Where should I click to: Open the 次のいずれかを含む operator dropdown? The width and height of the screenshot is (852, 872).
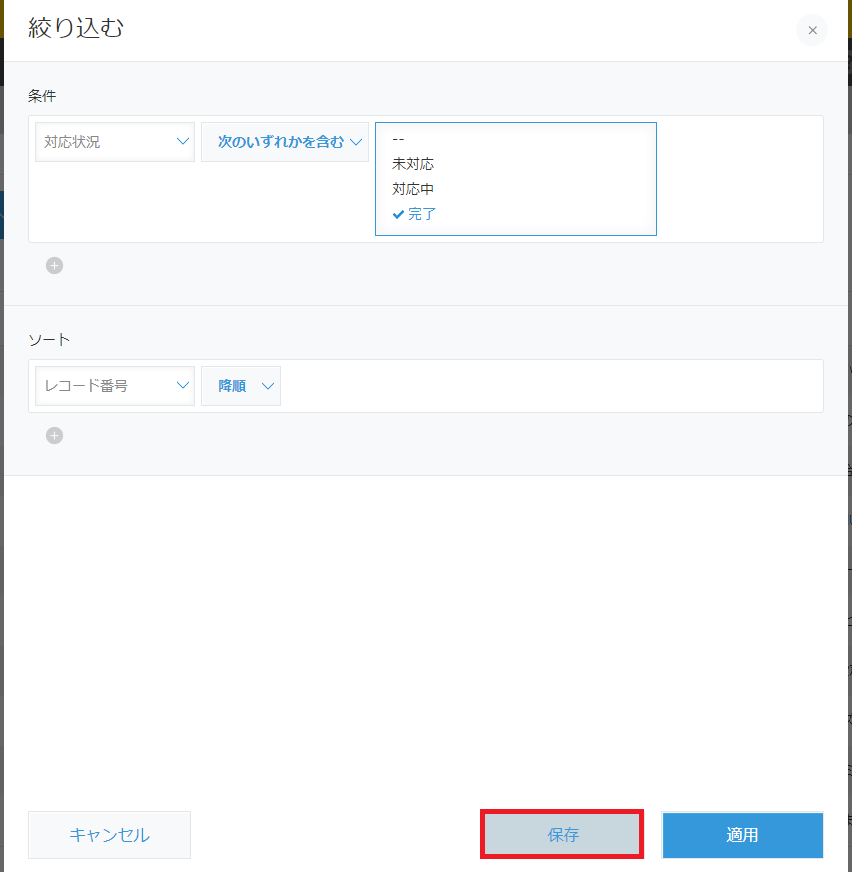click(x=285, y=142)
